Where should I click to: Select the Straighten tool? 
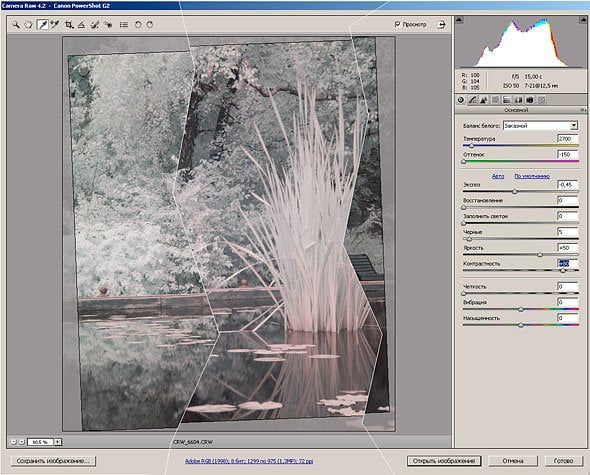pyautogui.click(x=81, y=25)
